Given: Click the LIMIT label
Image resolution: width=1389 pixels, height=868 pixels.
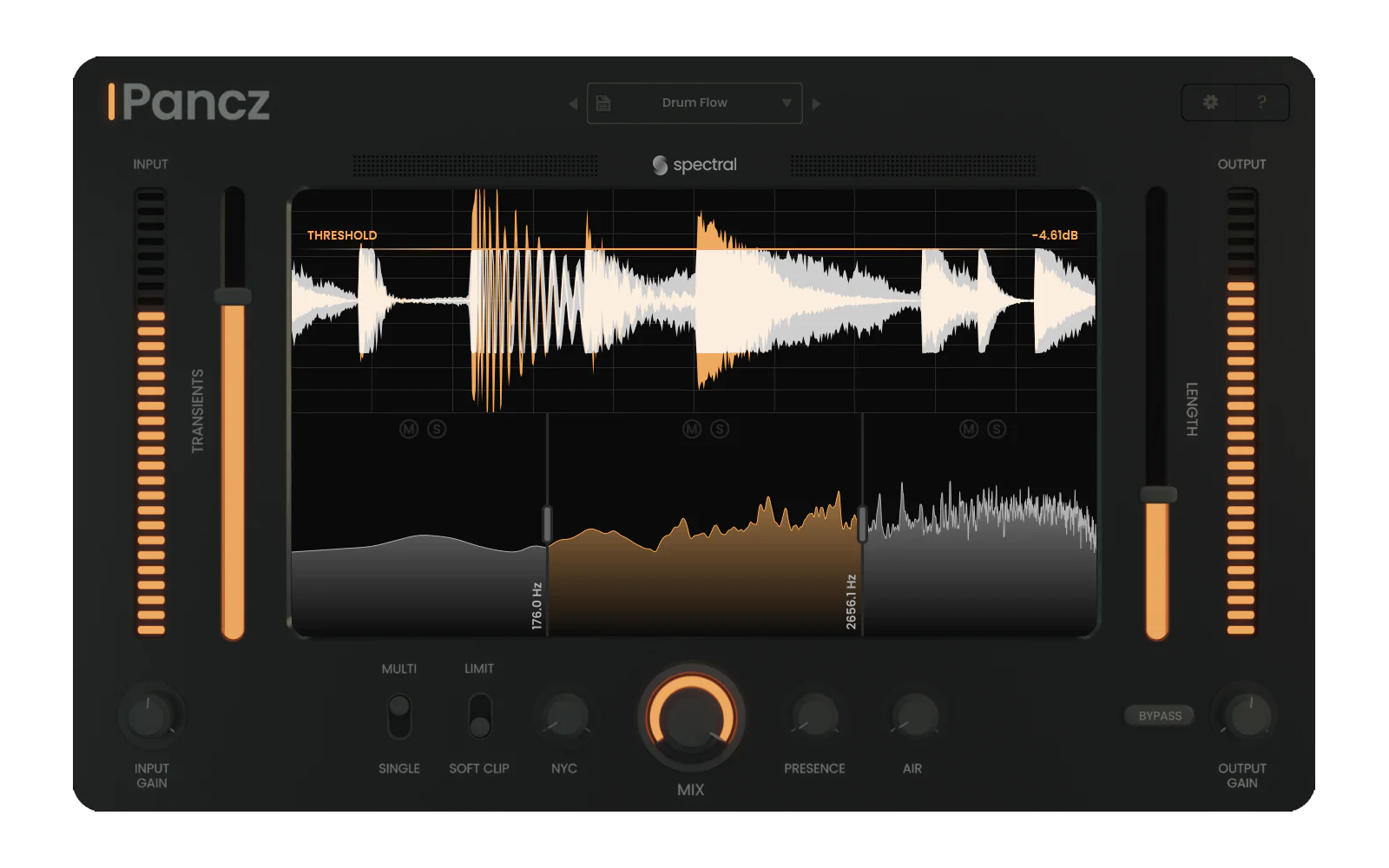Looking at the screenshot, I should tap(479, 668).
